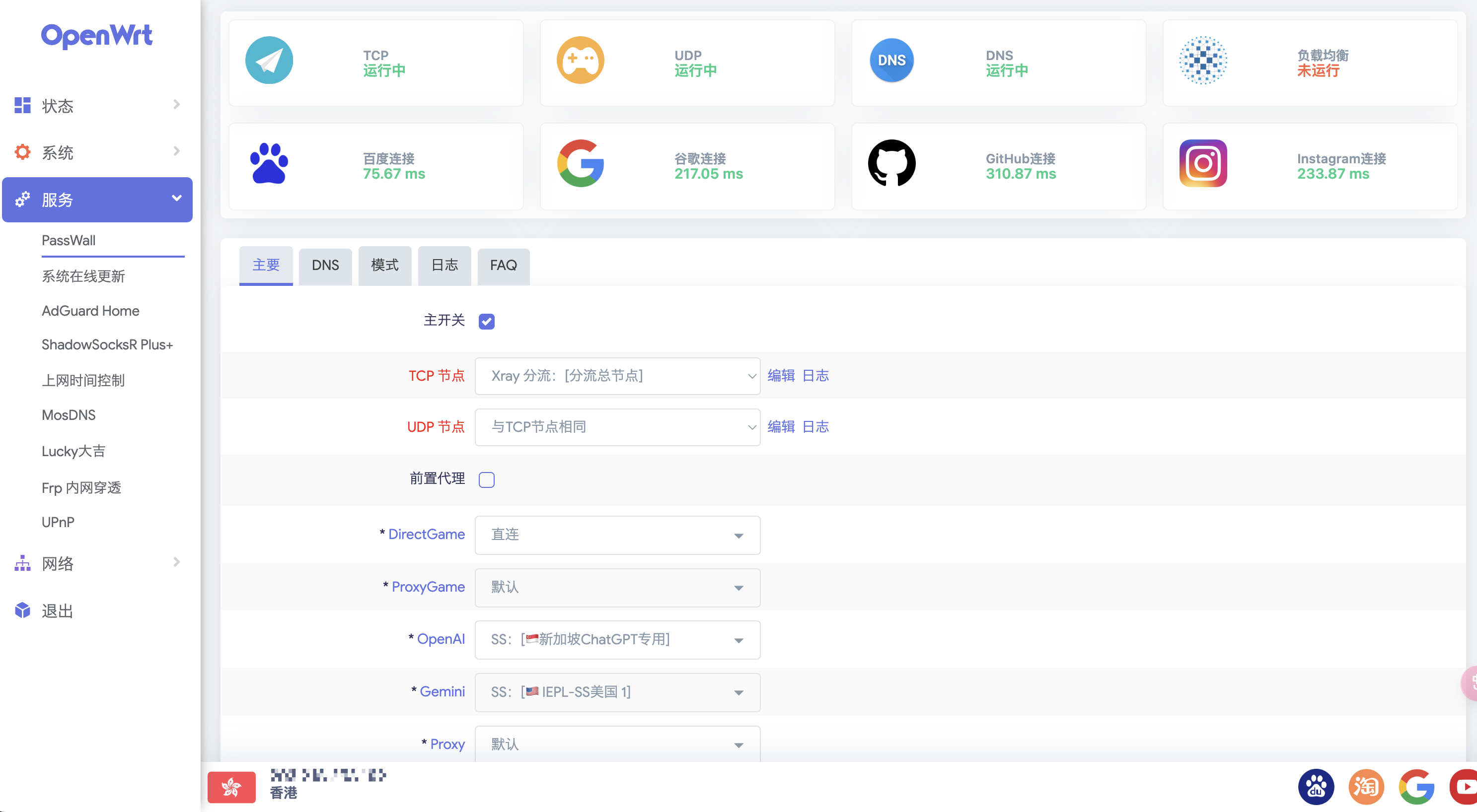The width and height of the screenshot is (1477, 812).
Task: Click 编辑 link beside TCP 节点
Action: coord(781,376)
